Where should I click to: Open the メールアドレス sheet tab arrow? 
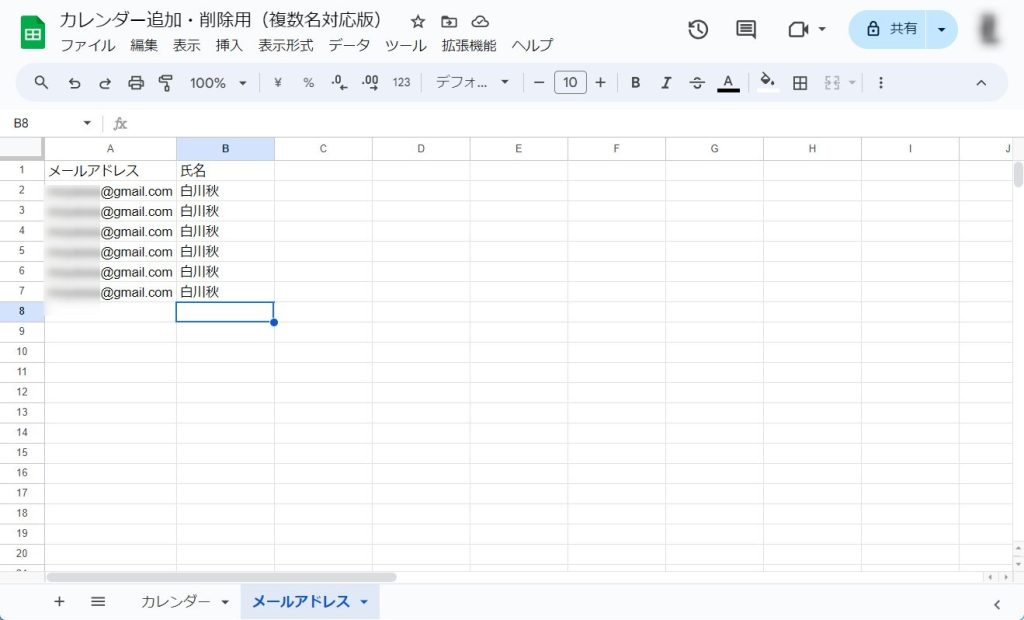[364, 602]
